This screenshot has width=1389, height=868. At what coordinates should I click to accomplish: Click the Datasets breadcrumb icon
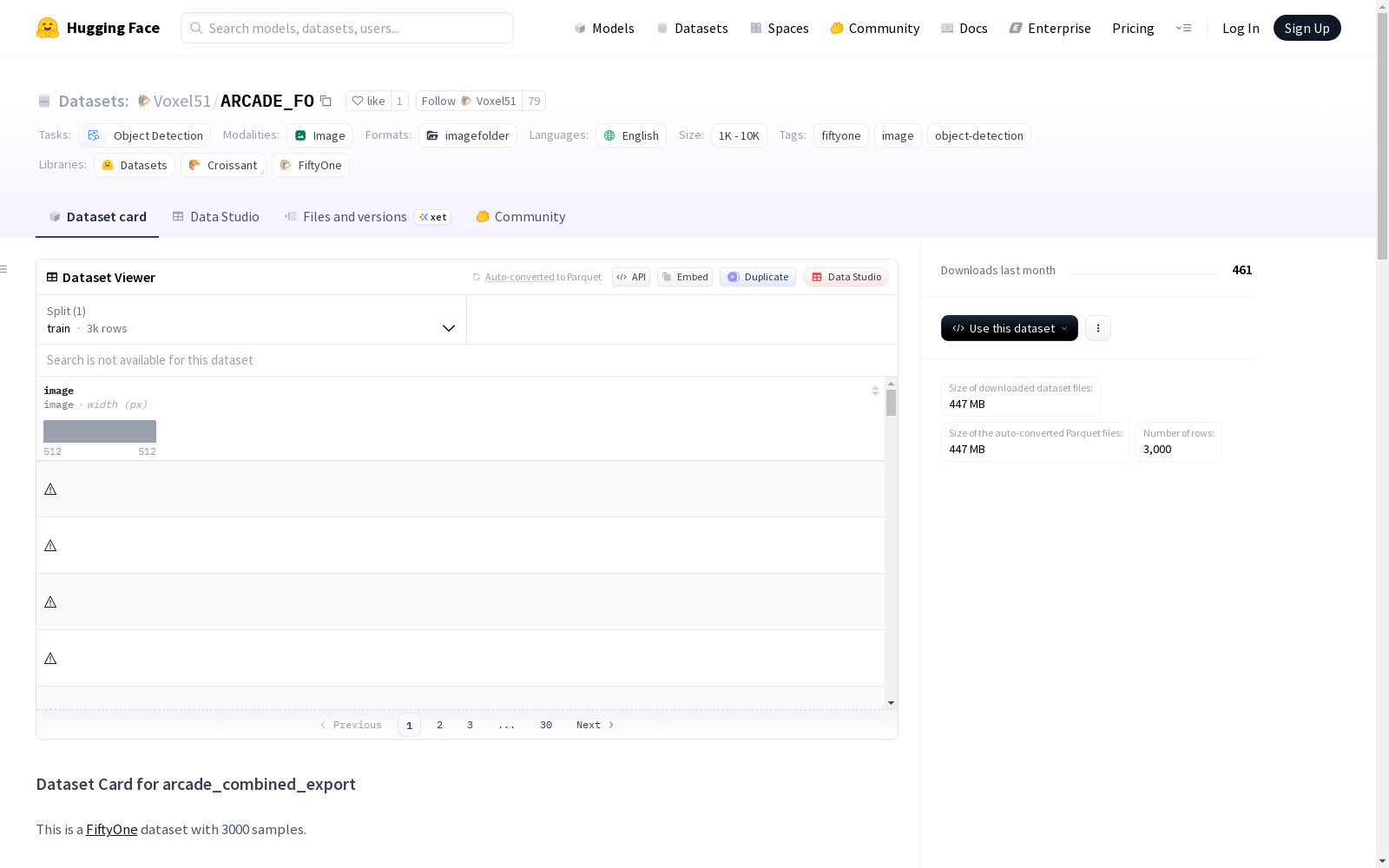click(x=44, y=101)
